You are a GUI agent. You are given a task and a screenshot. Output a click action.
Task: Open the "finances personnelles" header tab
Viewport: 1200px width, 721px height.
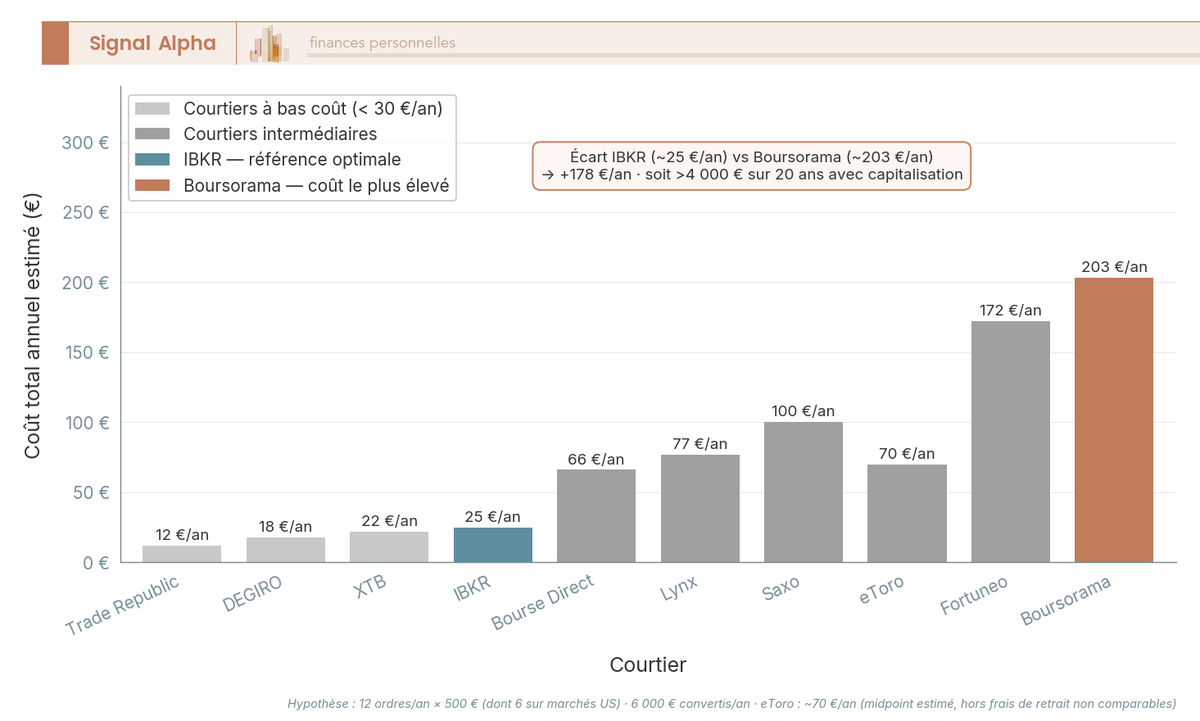(x=380, y=43)
